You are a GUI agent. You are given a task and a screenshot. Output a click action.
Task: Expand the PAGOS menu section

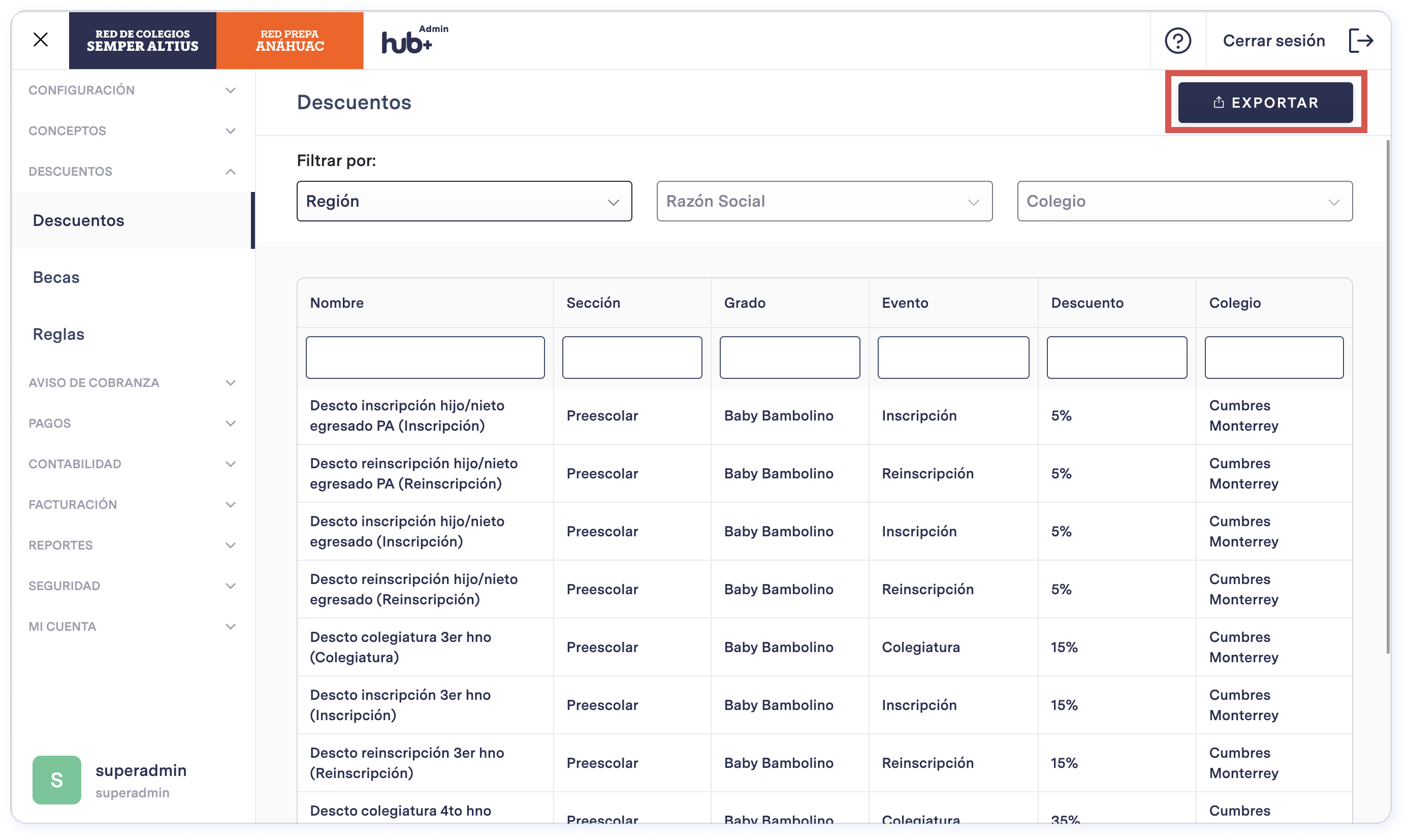coord(133,424)
